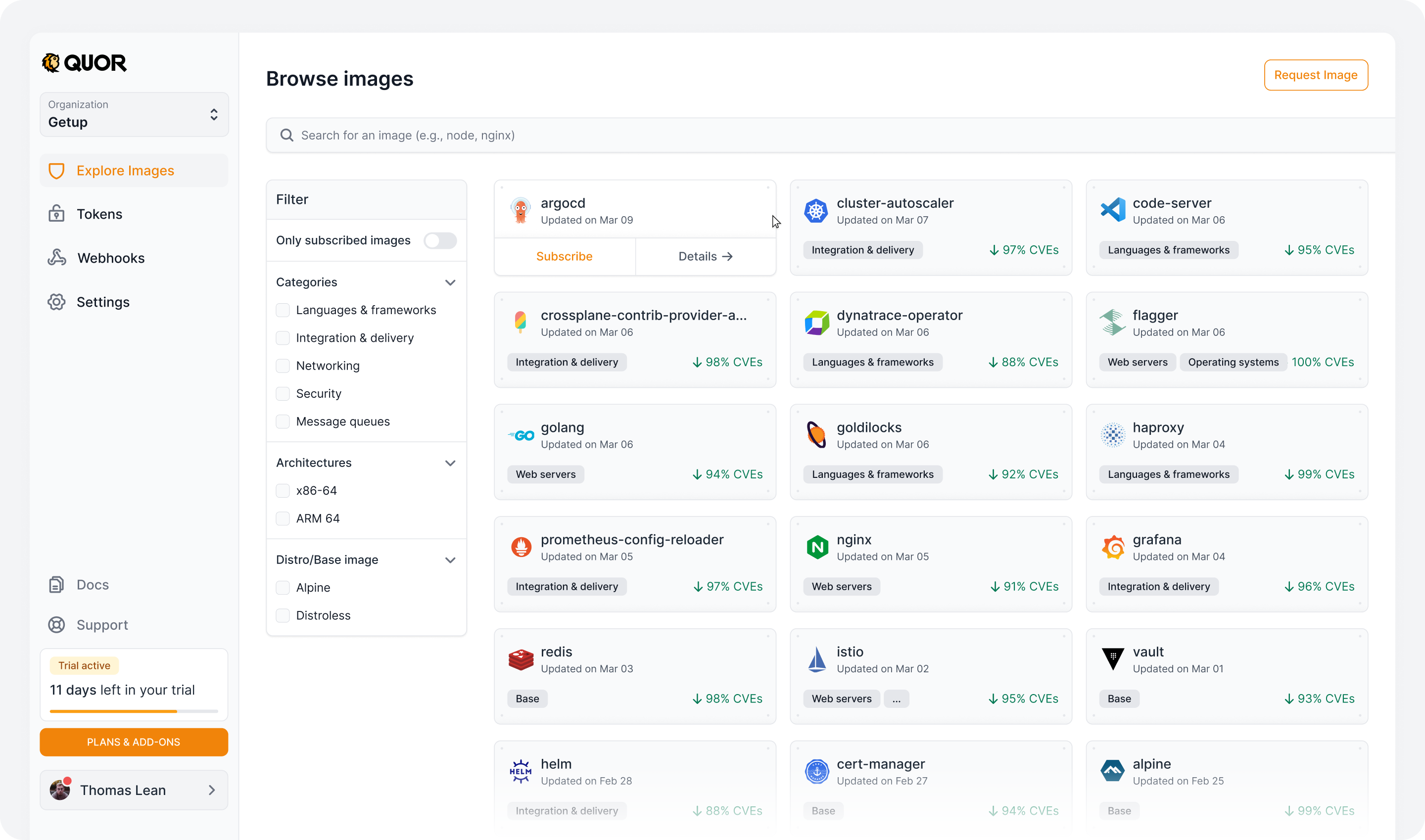
Task: Focus the image search field
Action: [x=831, y=135]
